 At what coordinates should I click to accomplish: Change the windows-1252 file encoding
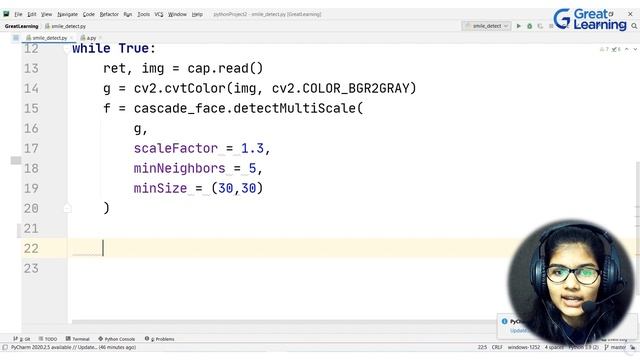pos(524,347)
